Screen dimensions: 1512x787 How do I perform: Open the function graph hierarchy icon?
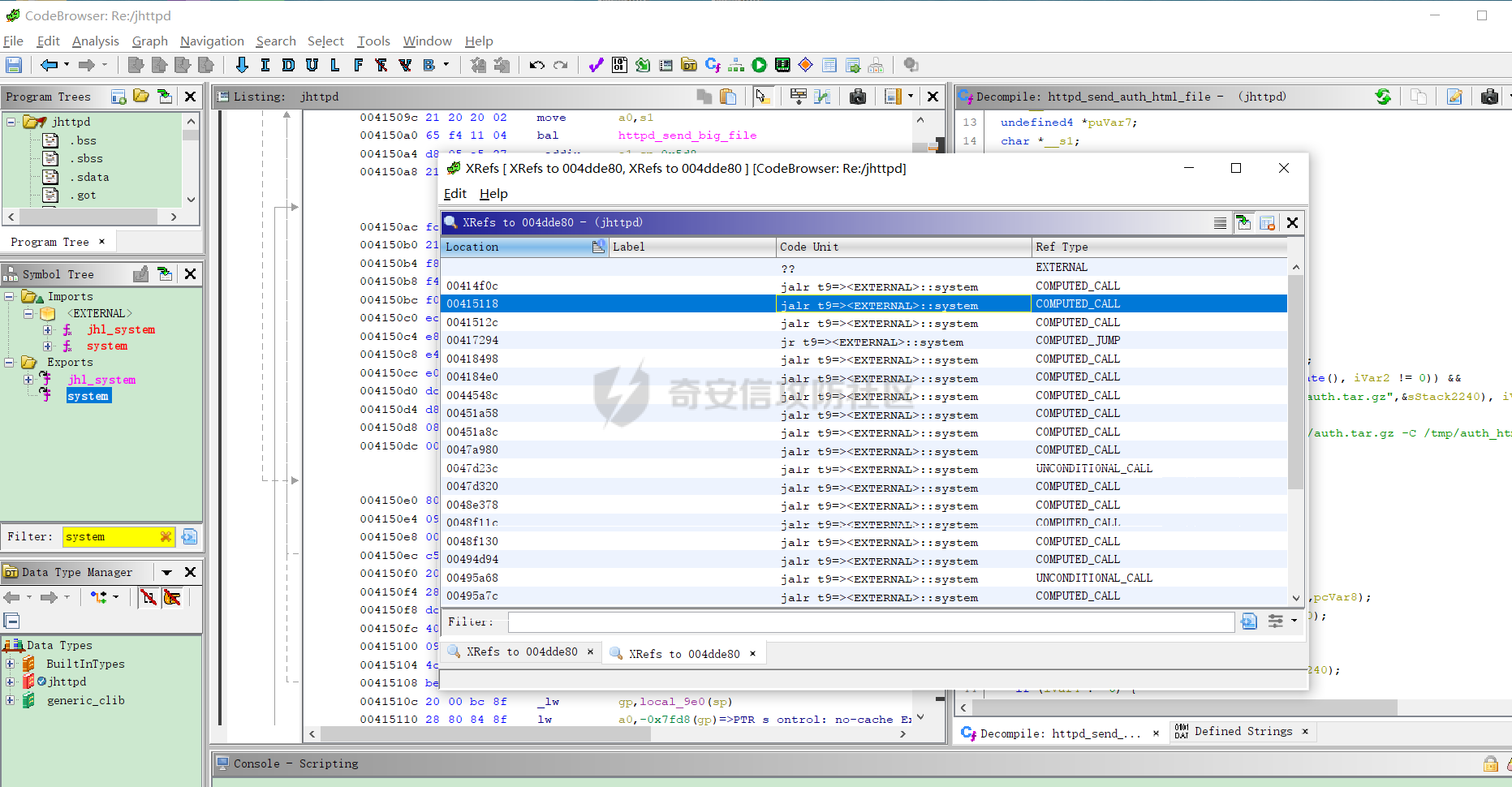pos(736,65)
